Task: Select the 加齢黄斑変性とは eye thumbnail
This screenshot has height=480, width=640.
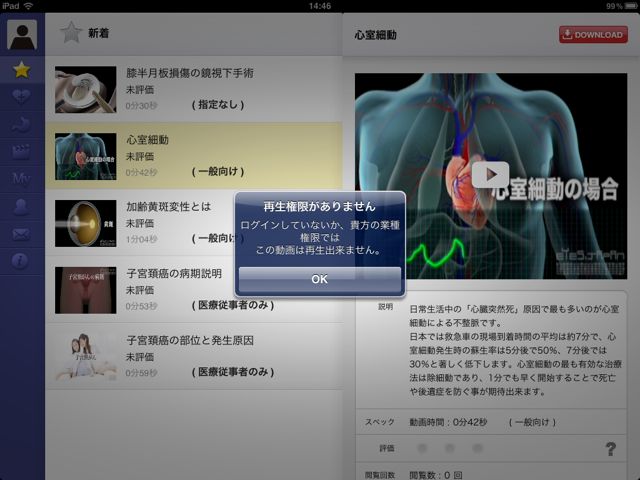Action: point(86,223)
